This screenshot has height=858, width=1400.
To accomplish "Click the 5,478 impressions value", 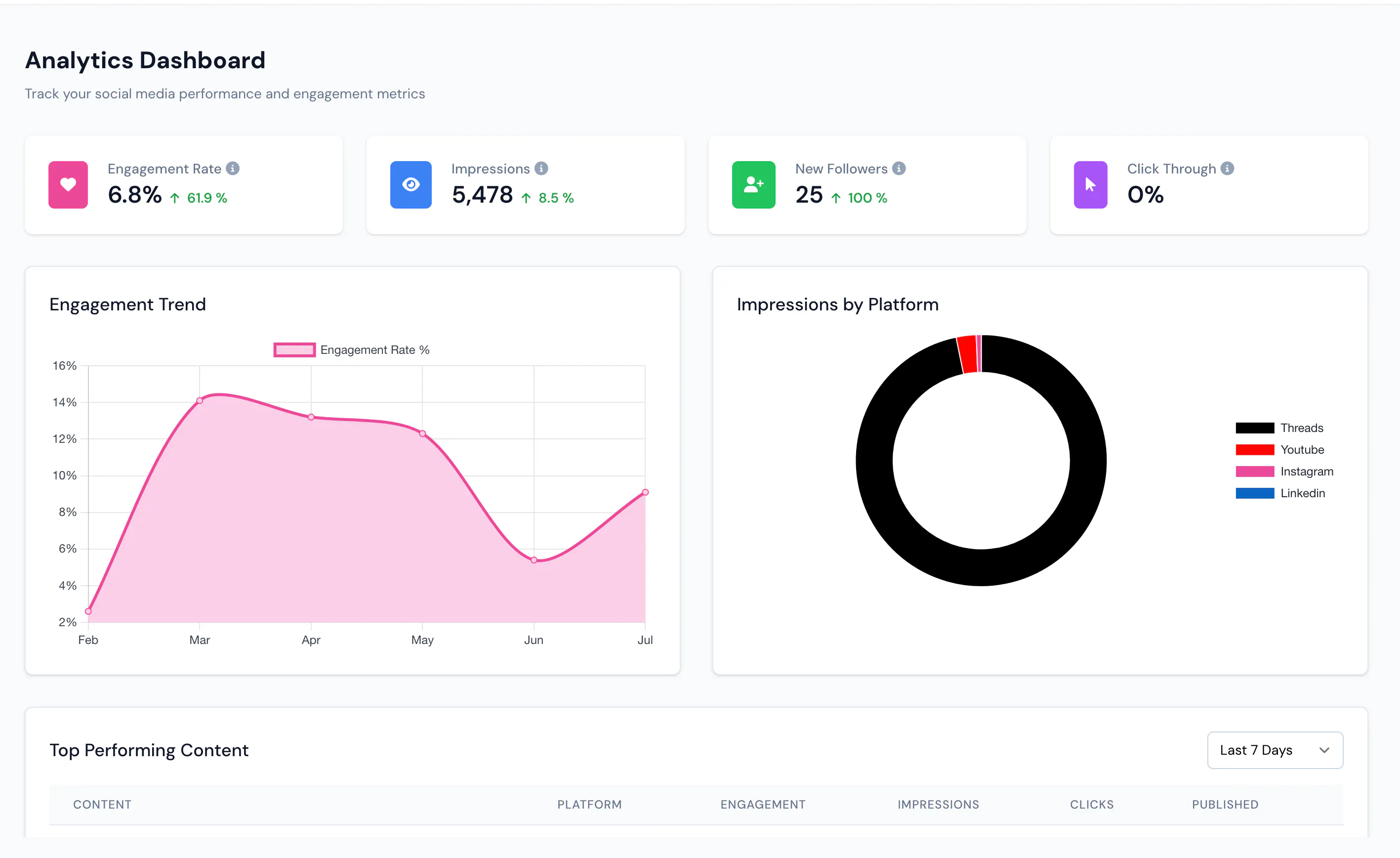I will 482,195.
